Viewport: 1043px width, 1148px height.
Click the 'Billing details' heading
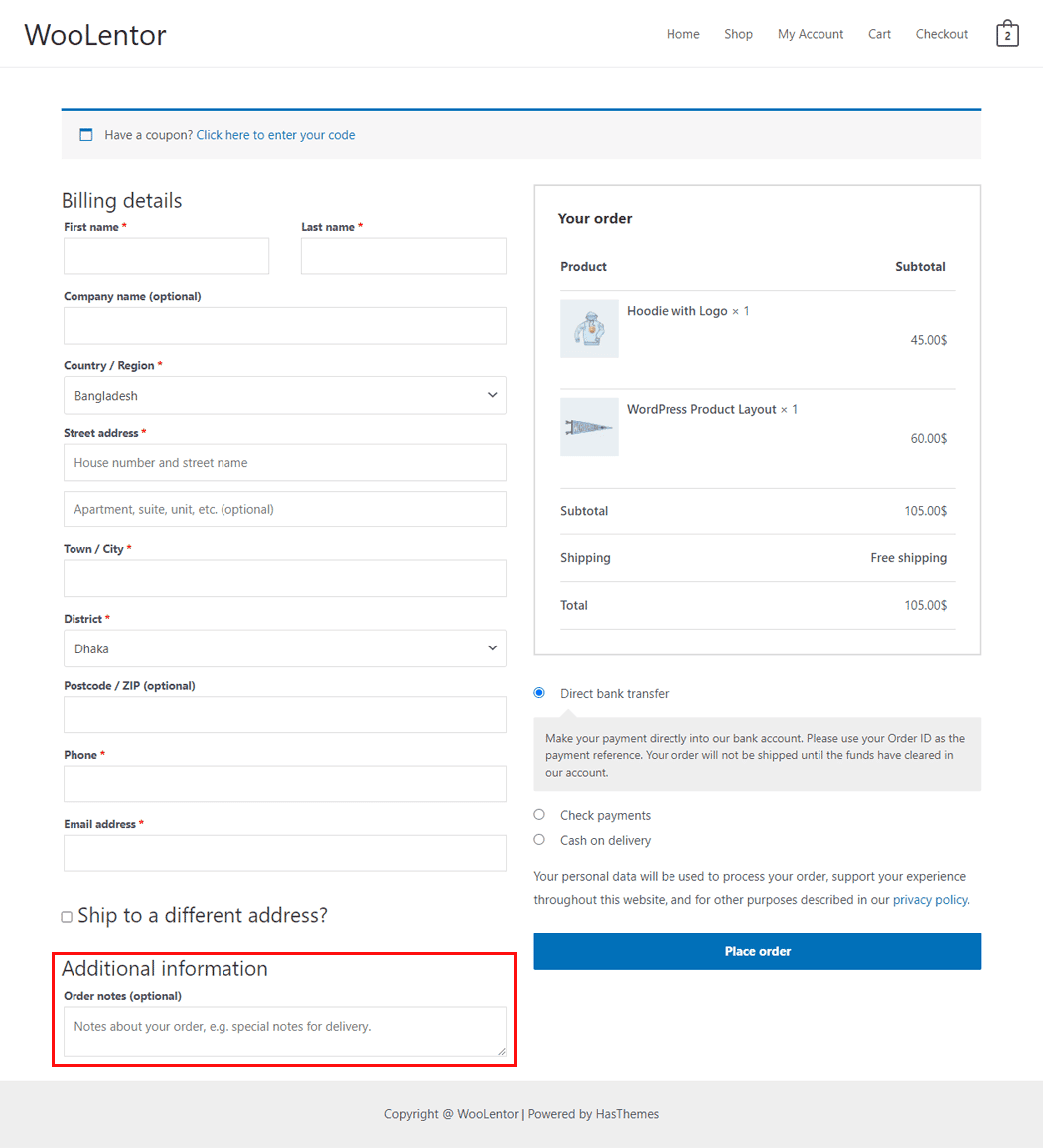(121, 201)
